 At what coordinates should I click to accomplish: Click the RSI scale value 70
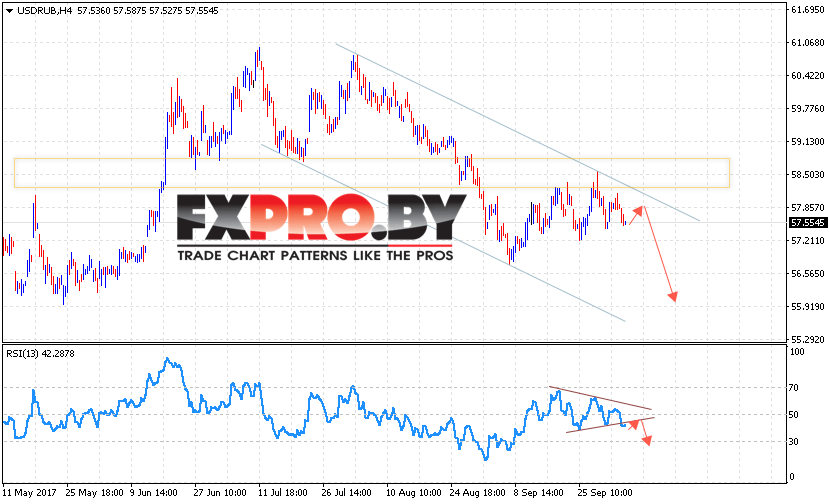click(x=794, y=388)
